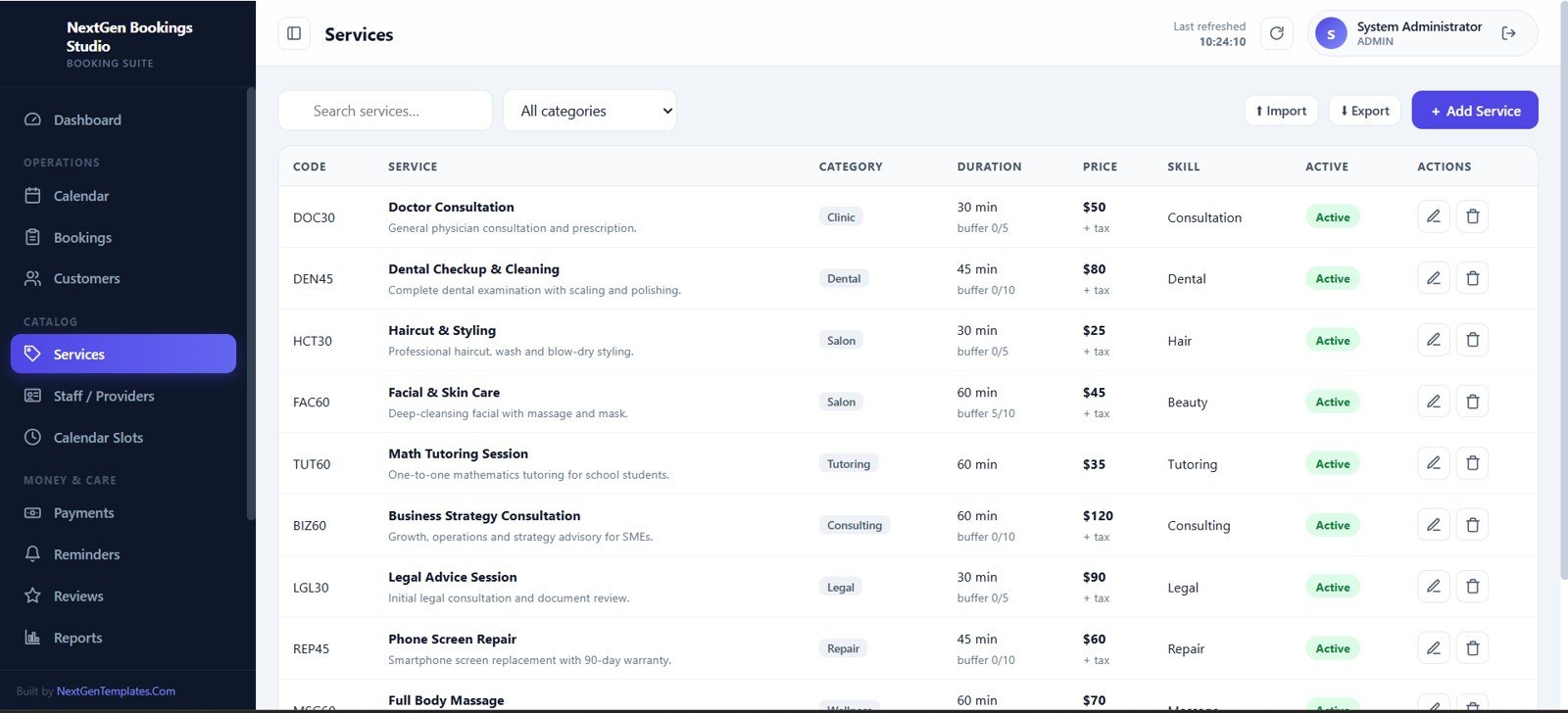Delete the Haircut & Styling service
This screenshot has height=713, width=1568.
tap(1472, 340)
